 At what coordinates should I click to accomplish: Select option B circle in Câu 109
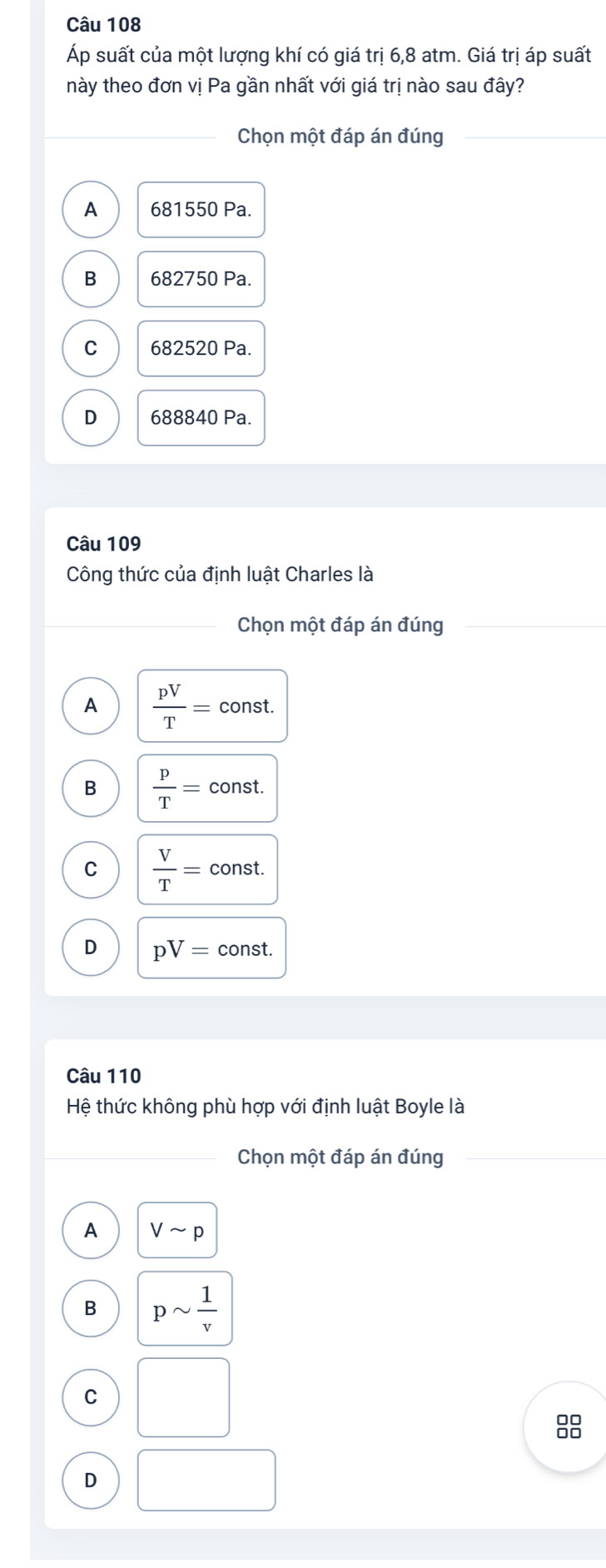pyautogui.click(x=91, y=787)
